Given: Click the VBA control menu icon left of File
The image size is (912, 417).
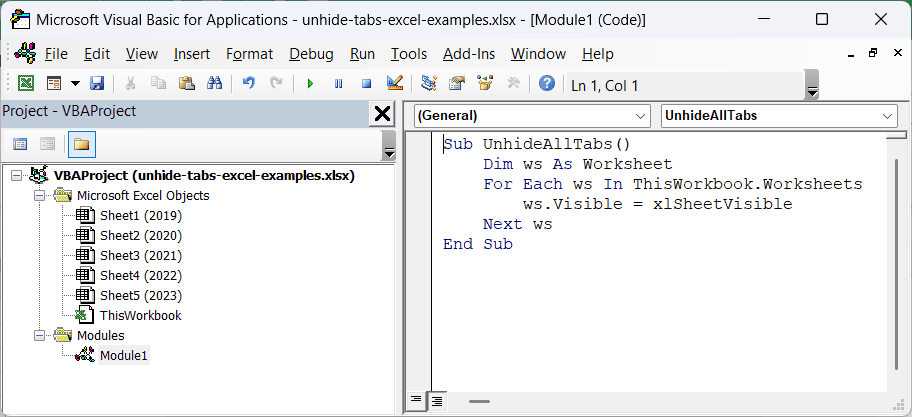Looking at the screenshot, I should [26, 54].
